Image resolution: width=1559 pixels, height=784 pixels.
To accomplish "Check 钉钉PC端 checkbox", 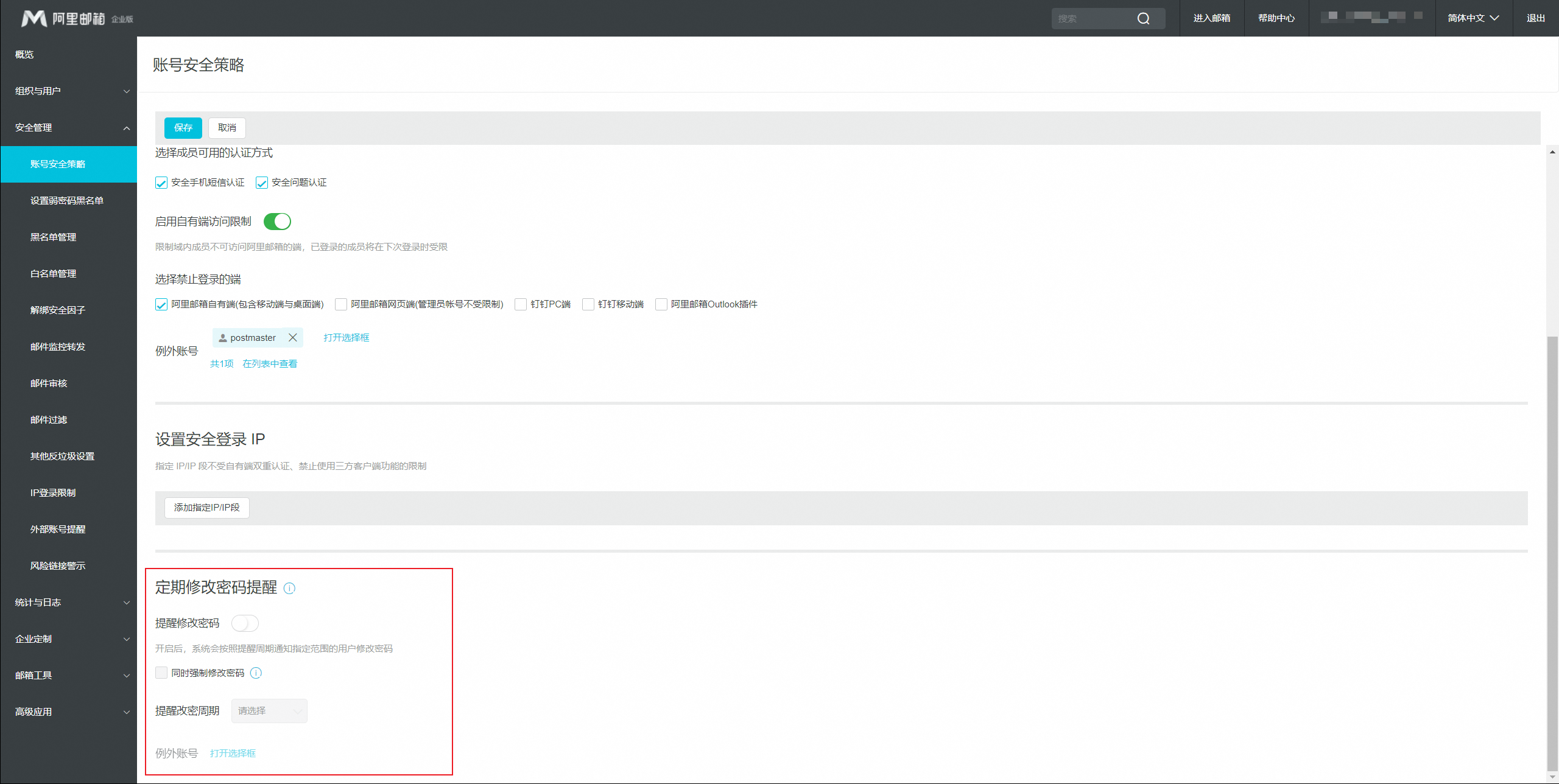I will pyautogui.click(x=521, y=304).
